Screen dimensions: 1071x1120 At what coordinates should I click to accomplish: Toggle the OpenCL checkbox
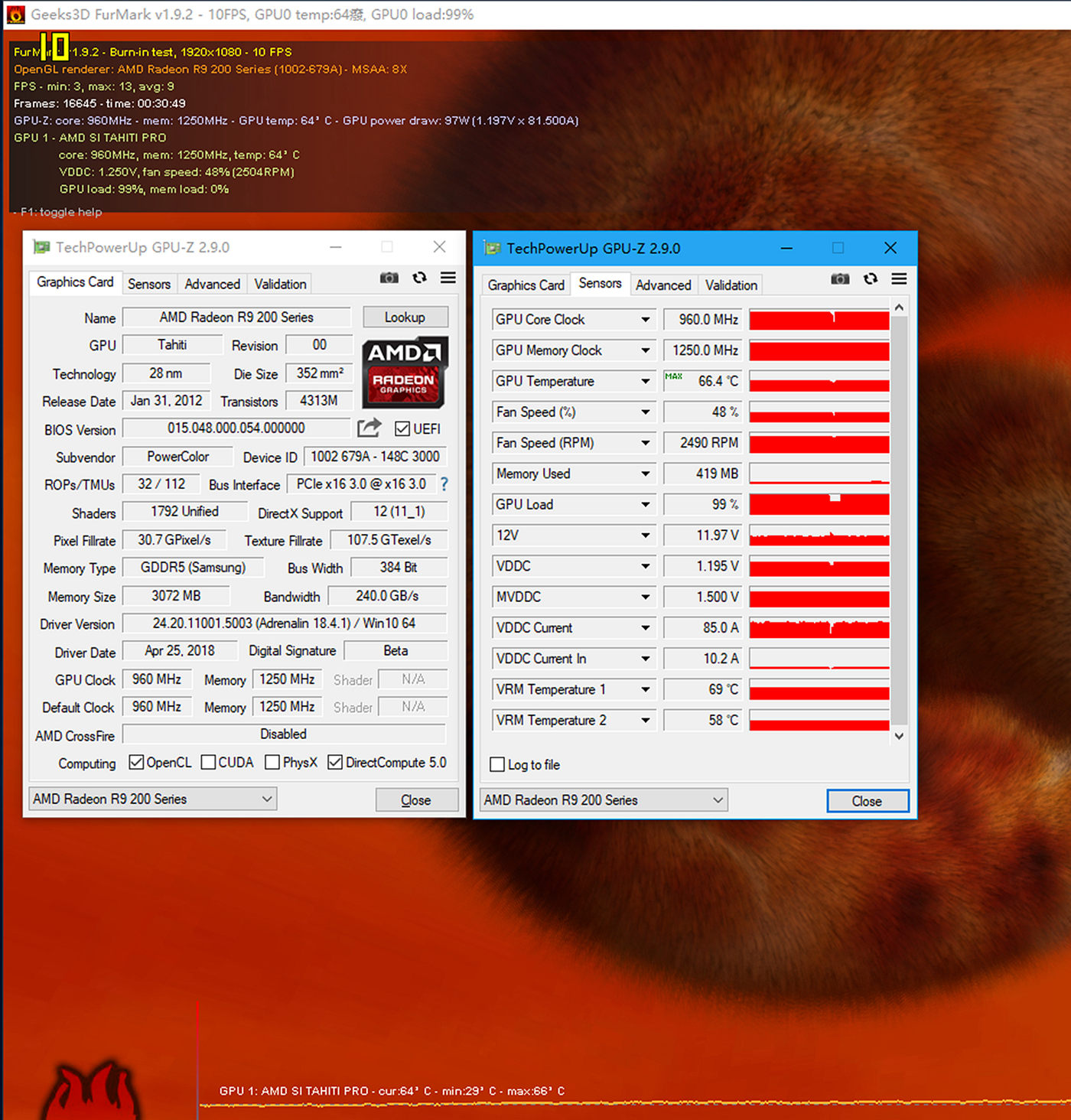[x=136, y=763]
